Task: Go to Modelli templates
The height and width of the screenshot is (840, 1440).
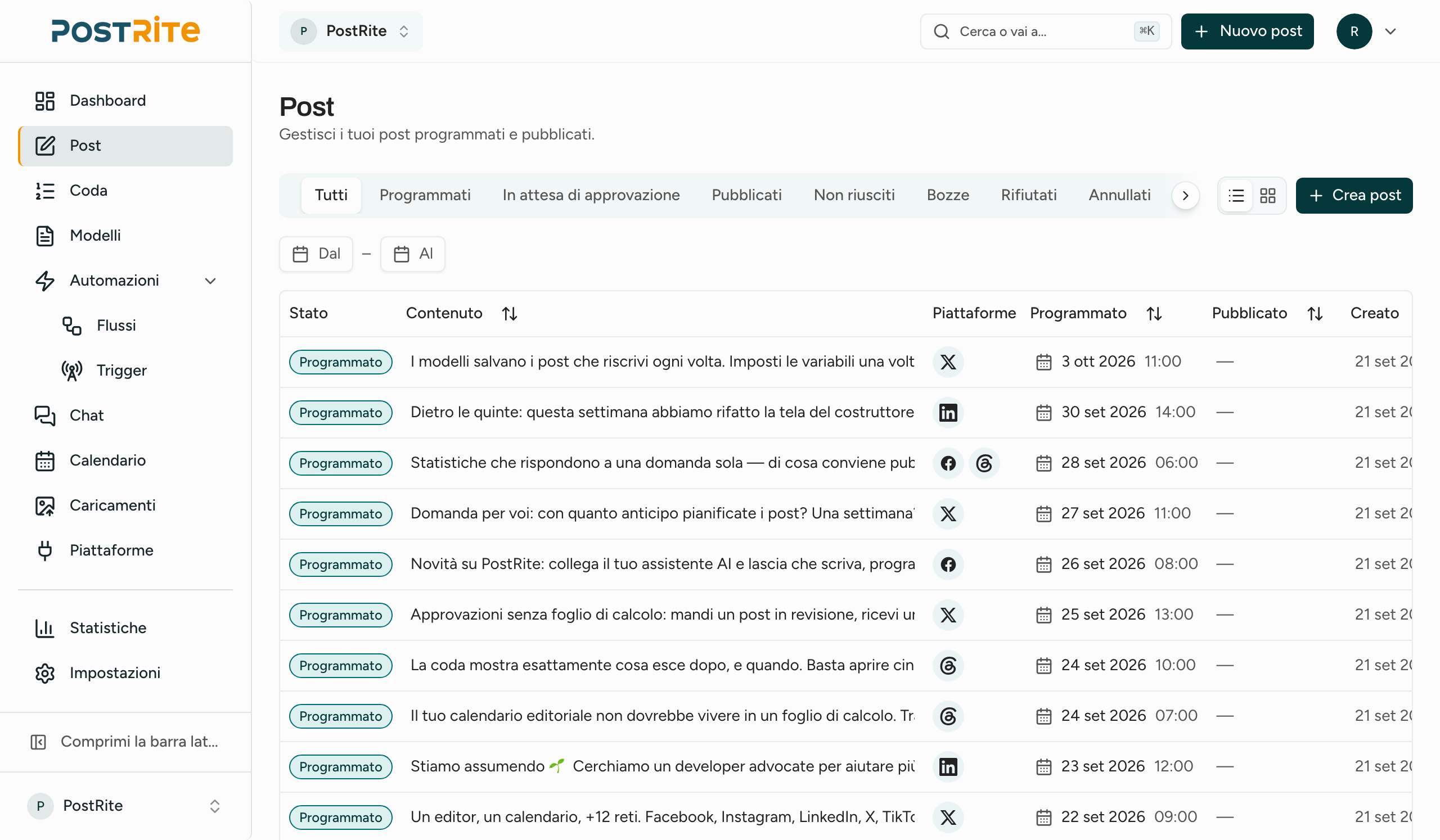Action: coord(125,235)
